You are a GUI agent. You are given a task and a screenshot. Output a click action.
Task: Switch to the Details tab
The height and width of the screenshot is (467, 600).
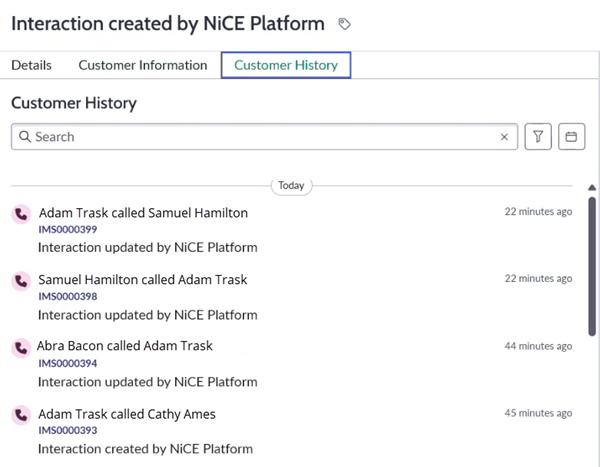[x=32, y=65]
